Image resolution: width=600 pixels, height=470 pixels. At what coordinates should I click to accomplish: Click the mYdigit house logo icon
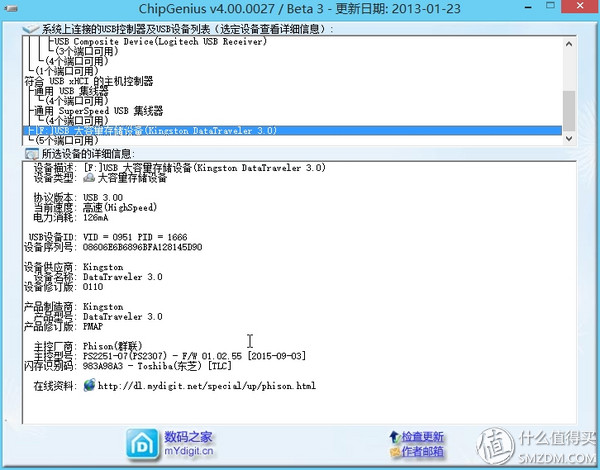(x=142, y=444)
